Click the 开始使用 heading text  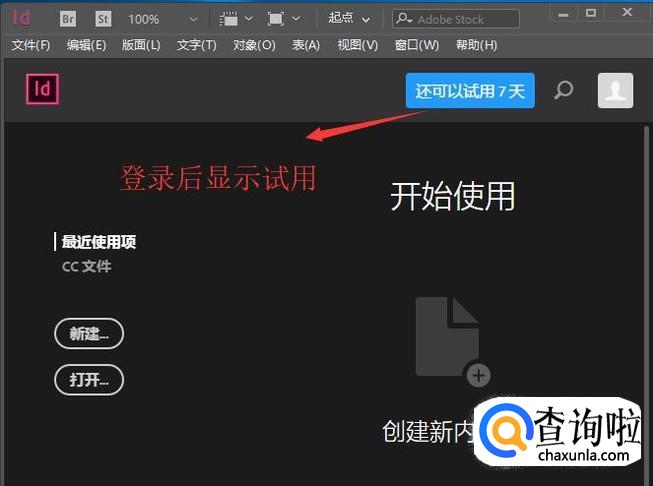coord(453,196)
